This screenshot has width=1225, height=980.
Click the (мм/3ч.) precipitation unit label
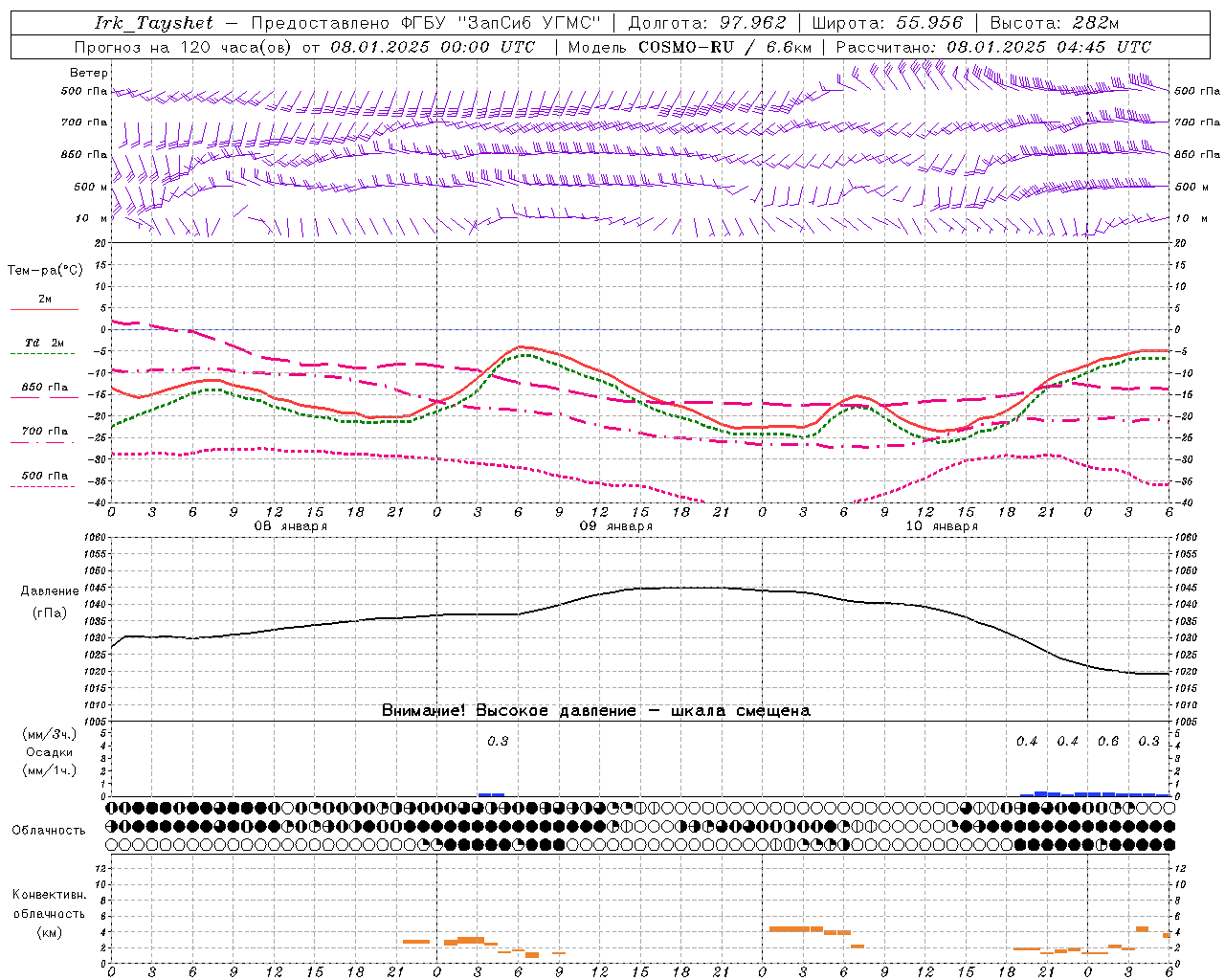tap(50, 734)
